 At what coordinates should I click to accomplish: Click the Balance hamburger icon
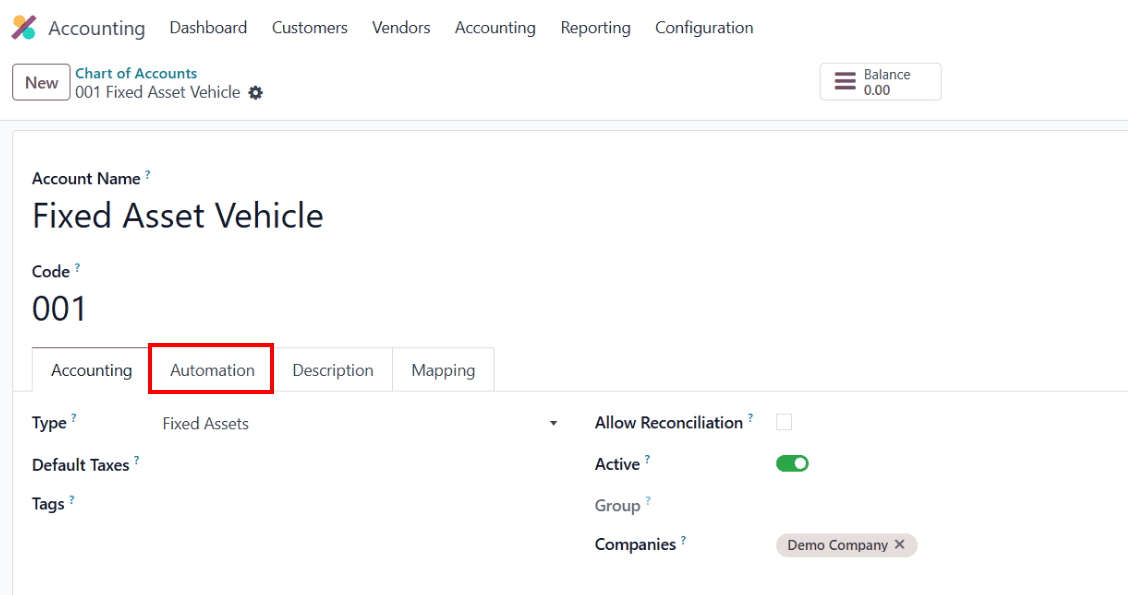click(845, 80)
